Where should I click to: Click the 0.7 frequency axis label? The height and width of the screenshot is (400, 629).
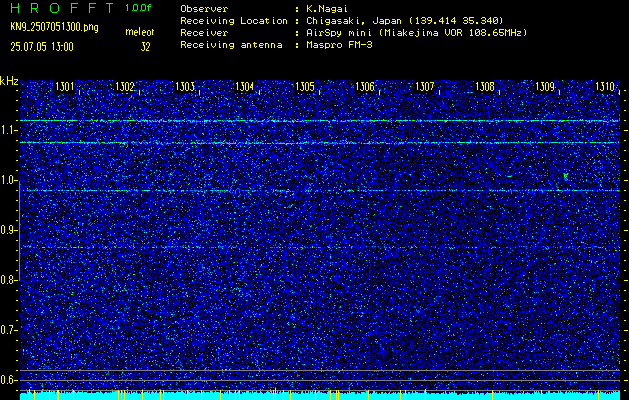tap(8, 330)
